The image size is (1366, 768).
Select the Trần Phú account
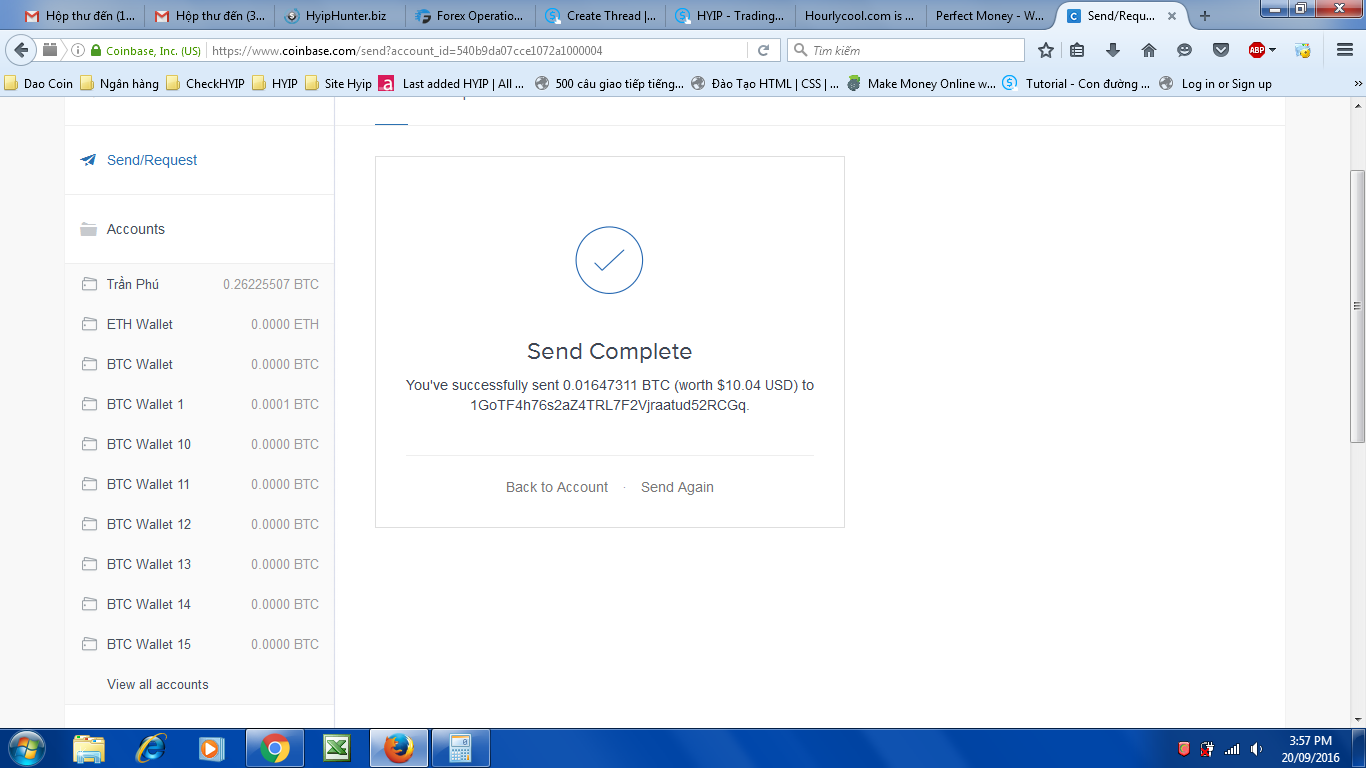pos(199,284)
